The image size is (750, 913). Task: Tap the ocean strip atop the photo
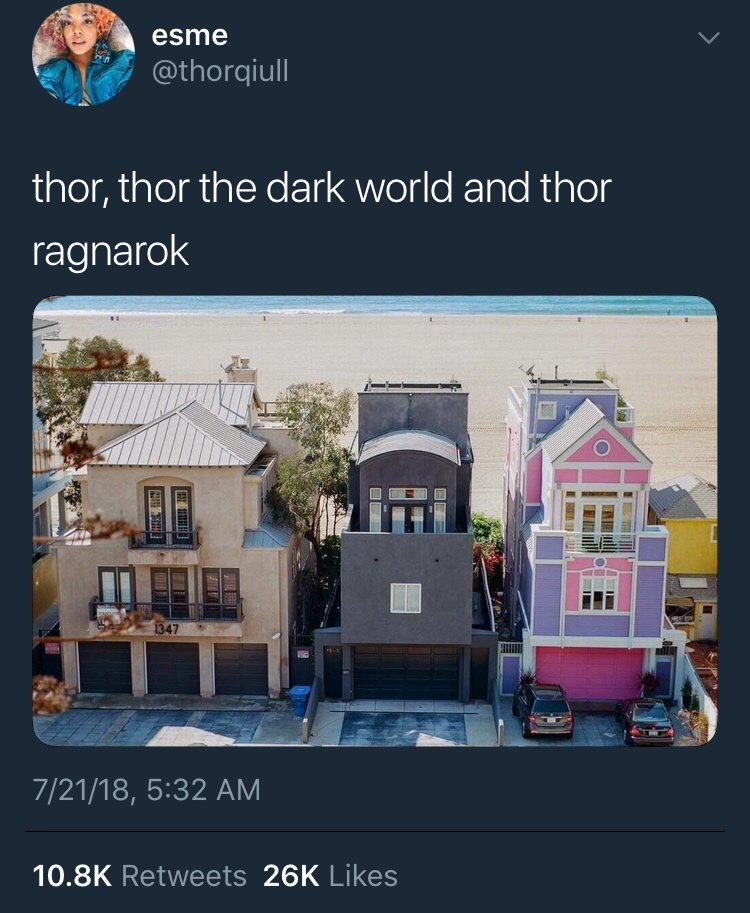[375, 305]
